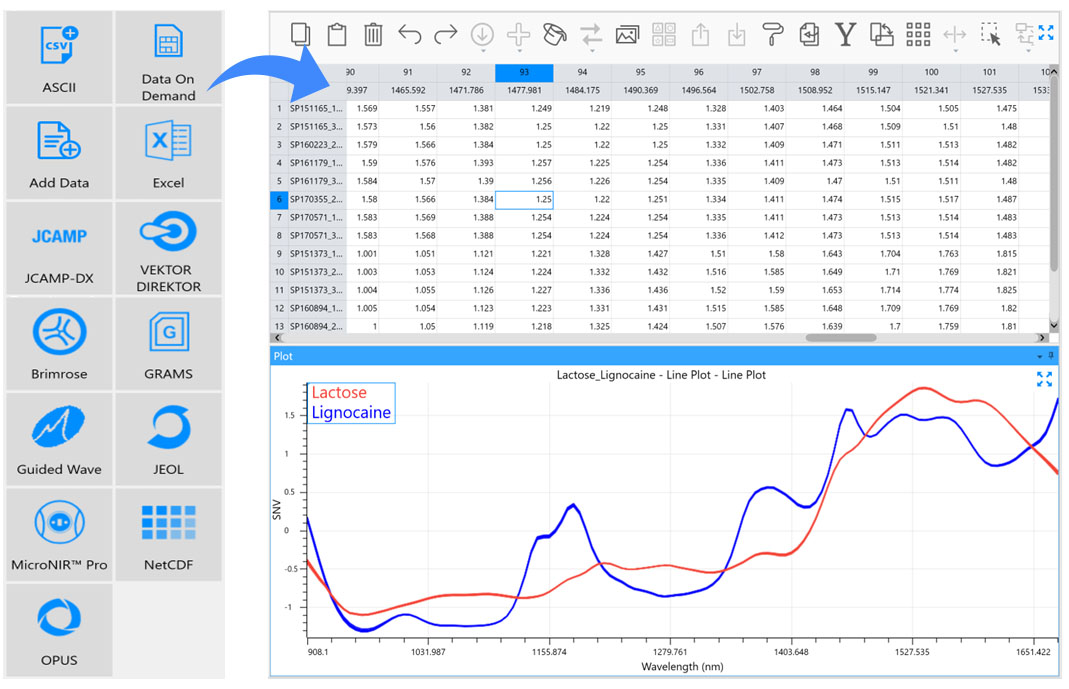Screen dimensions: 1069x689
Task: Select the JEOL data importer
Action: [x=168, y=440]
